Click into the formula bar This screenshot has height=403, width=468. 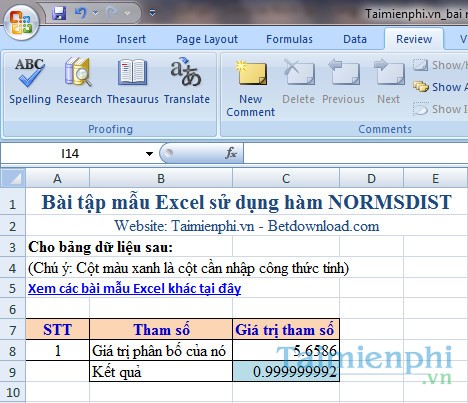pos(356,154)
